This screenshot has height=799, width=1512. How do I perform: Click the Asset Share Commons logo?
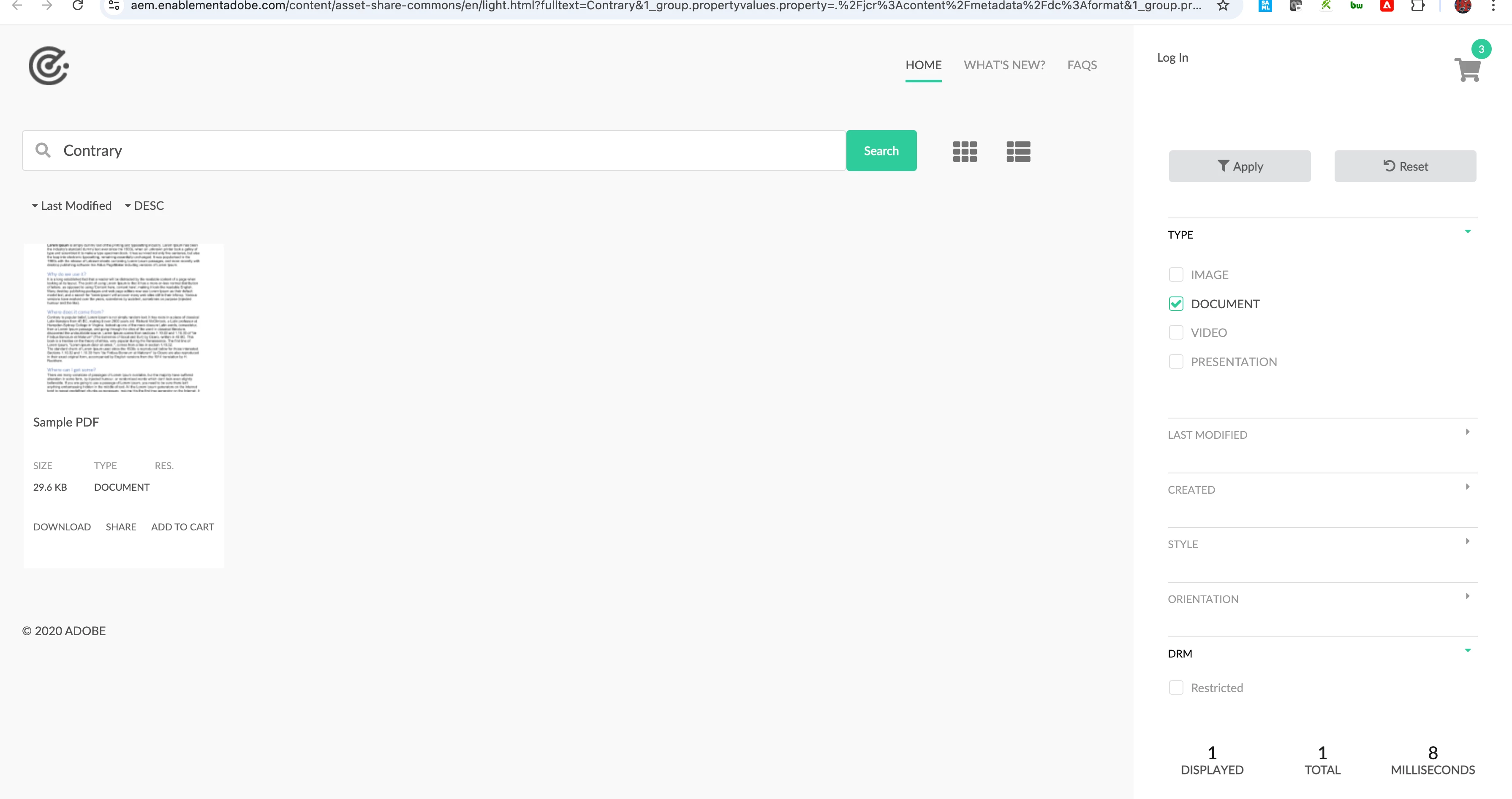pos(49,66)
